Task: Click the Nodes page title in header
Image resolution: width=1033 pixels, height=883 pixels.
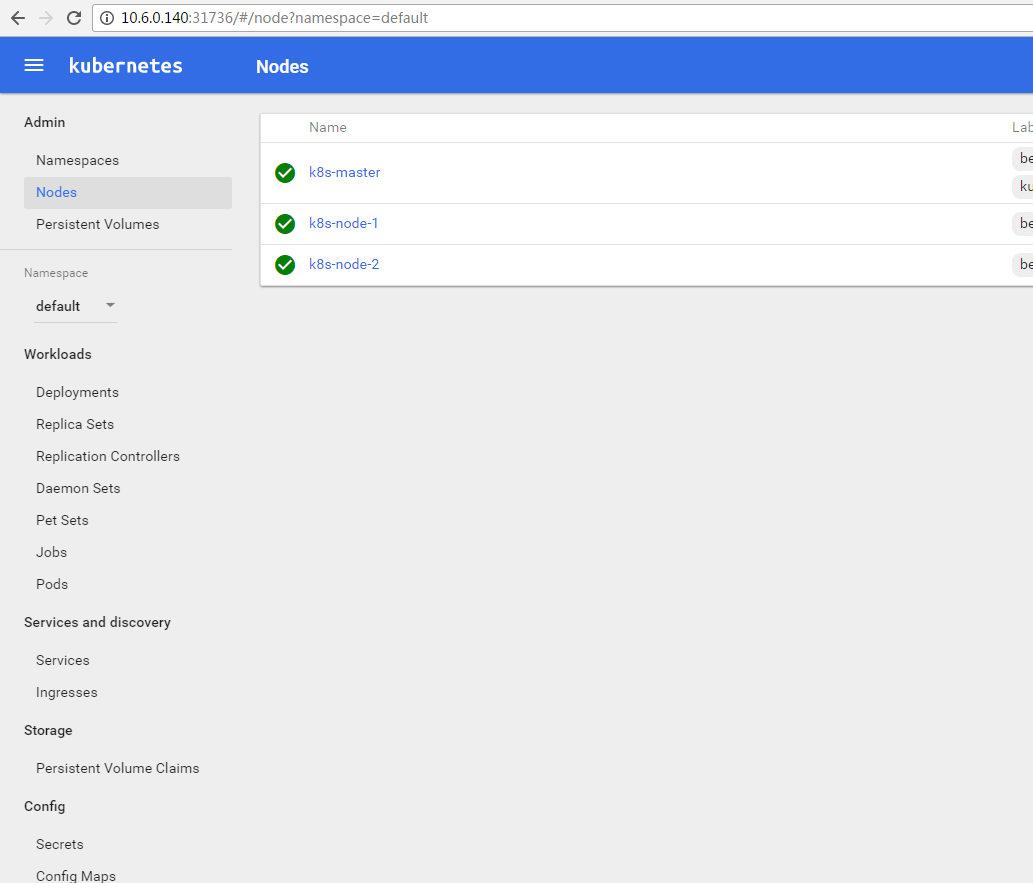Action: click(282, 67)
